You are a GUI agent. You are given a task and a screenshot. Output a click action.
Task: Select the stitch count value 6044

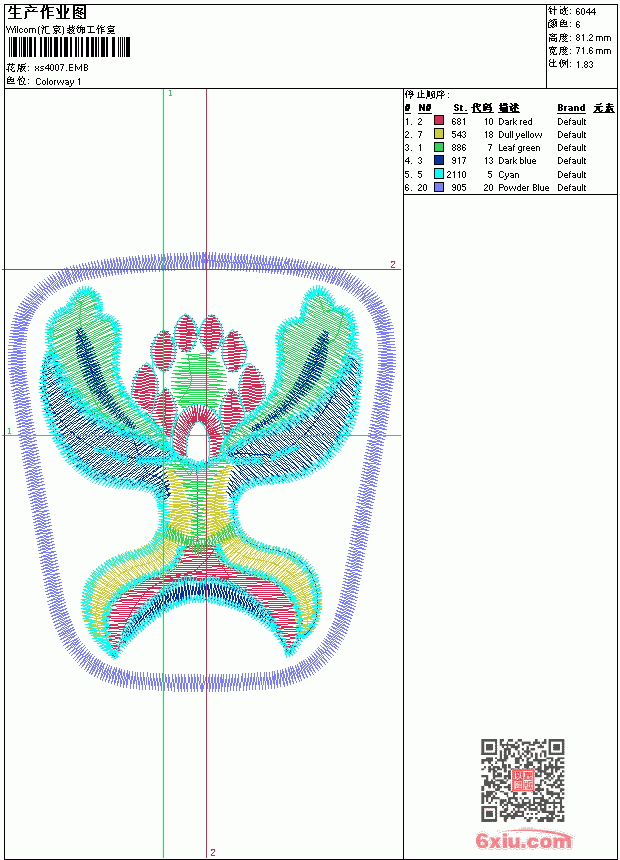pyautogui.click(x=586, y=12)
